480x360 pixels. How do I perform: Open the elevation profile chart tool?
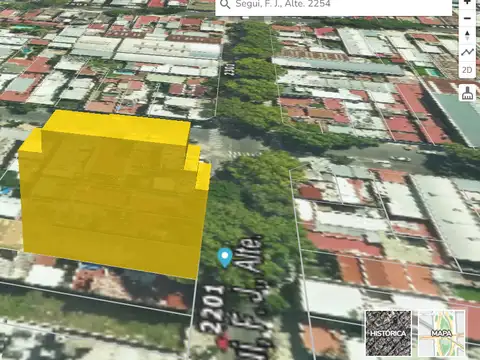point(467,52)
